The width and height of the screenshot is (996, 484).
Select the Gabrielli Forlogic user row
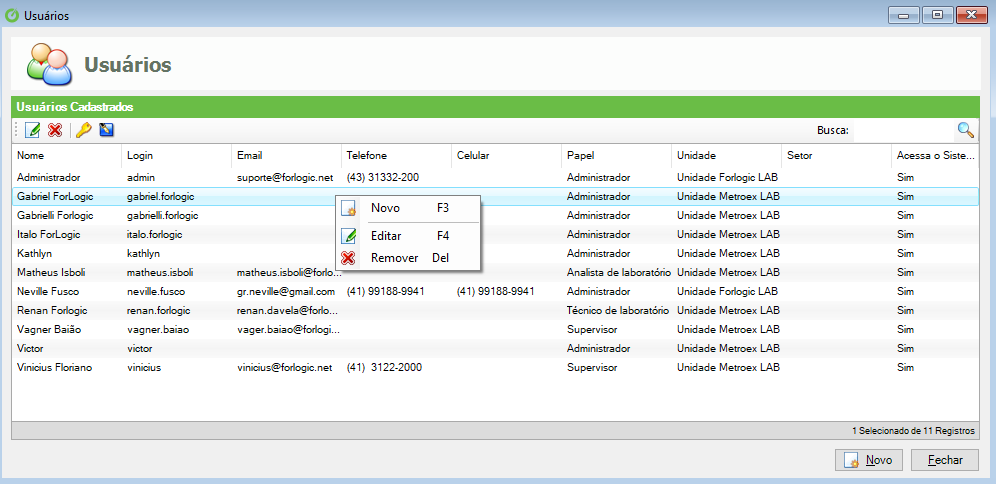click(495, 215)
